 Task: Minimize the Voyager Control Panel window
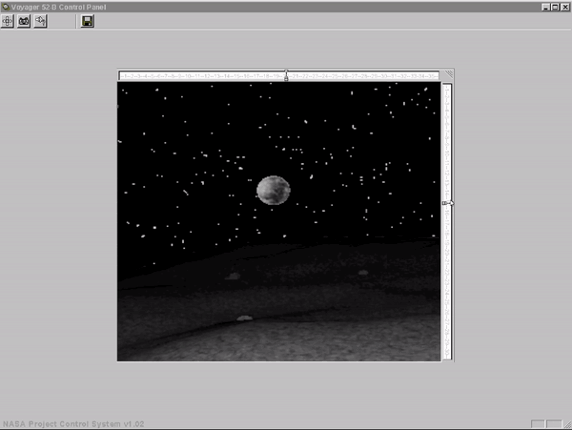pos(545,7)
